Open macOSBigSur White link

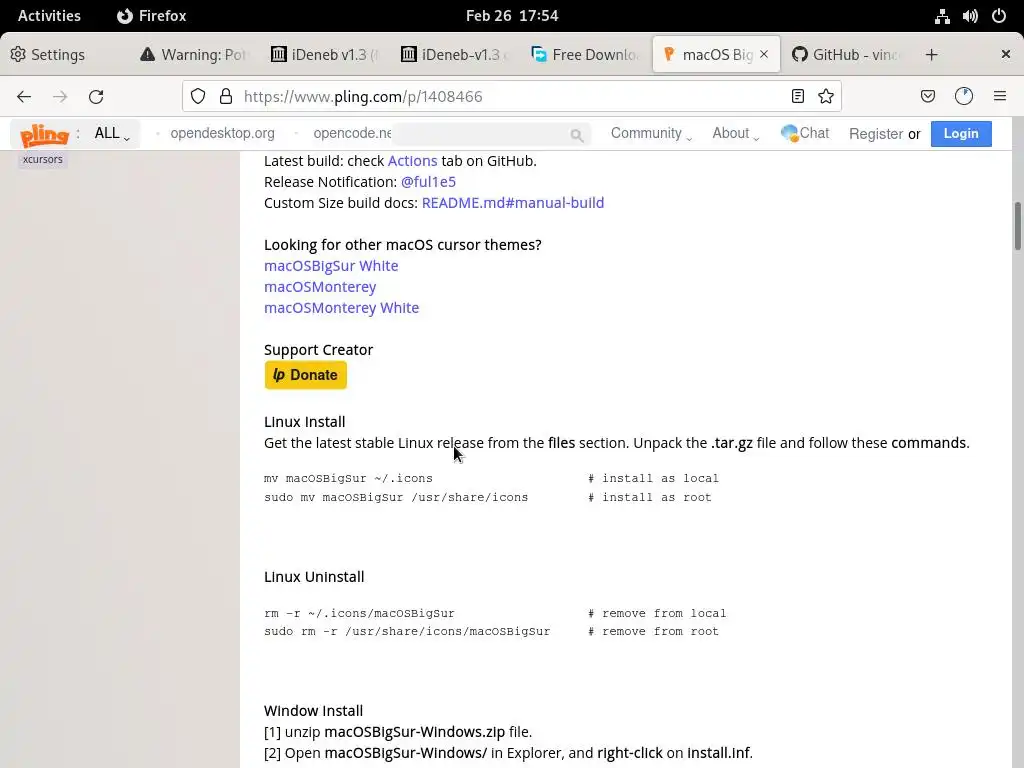tap(331, 266)
